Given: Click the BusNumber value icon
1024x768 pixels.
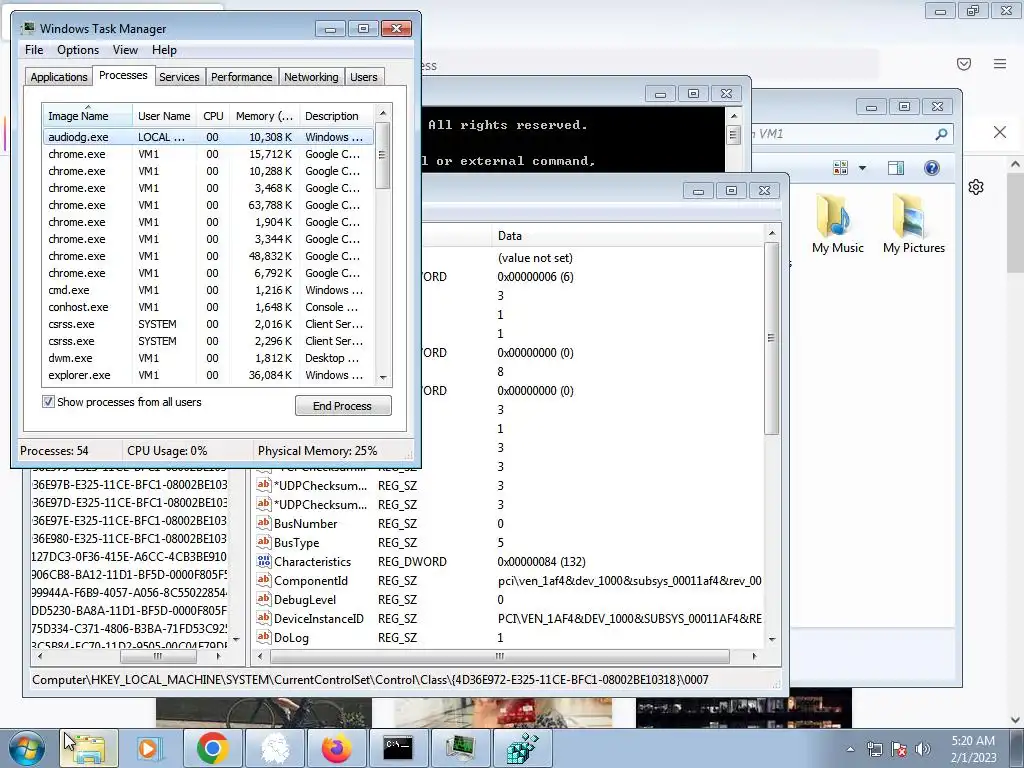Looking at the screenshot, I should [x=263, y=522].
